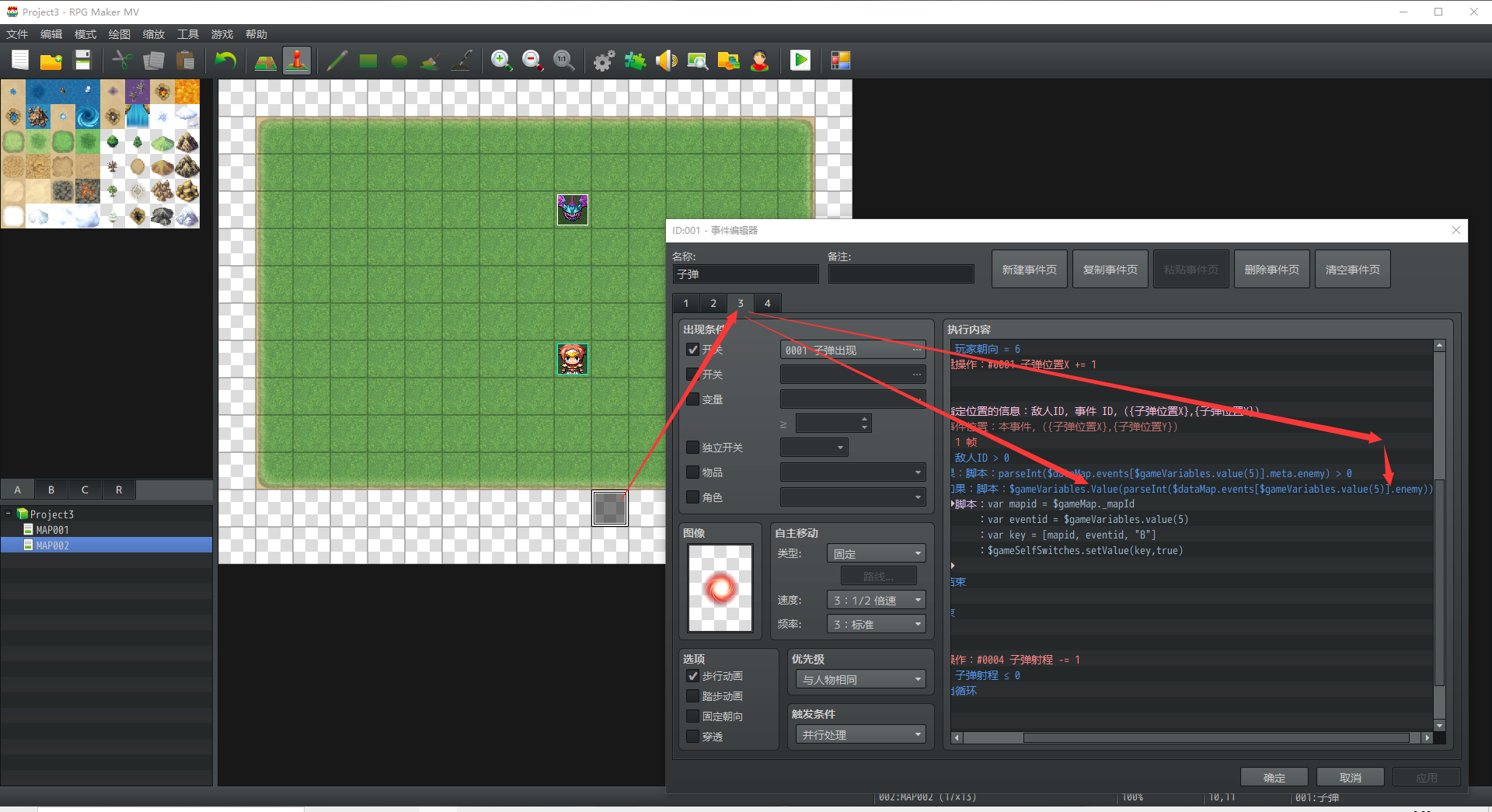The image size is (1492, 812).
Task: Uncheck the 开关 condition for 0001 子弹出现
Action: (x=693, y=350)
